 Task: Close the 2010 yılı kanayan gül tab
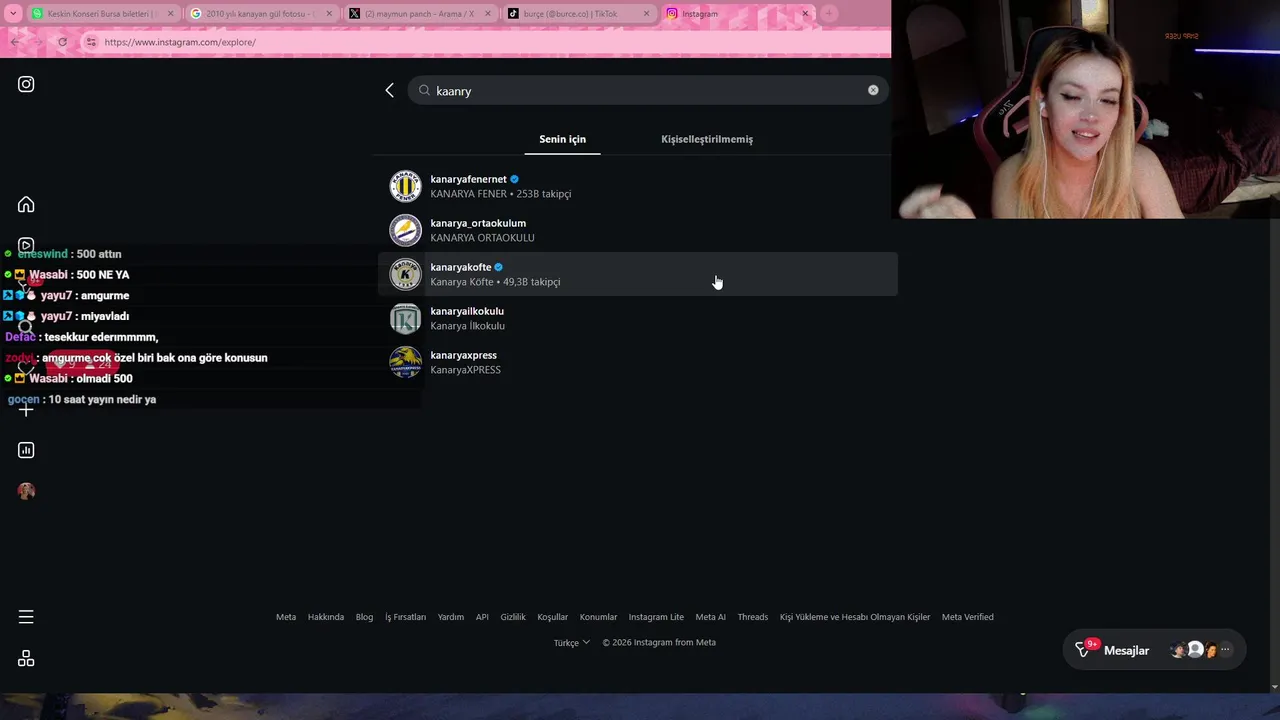coord(329,14)
